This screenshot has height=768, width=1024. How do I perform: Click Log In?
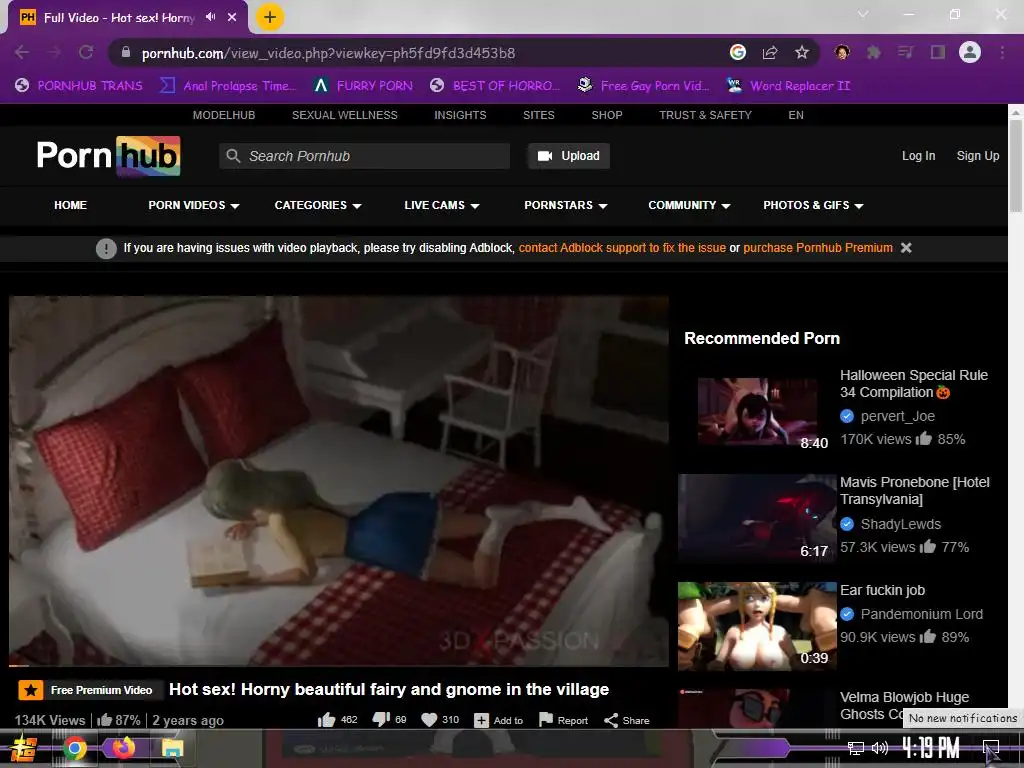point(918,156)
